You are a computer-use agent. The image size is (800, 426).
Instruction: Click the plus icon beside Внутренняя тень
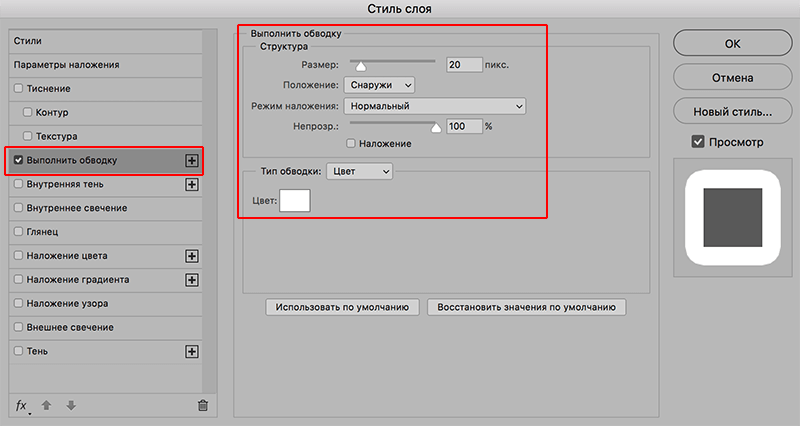(x=192, y=185)
